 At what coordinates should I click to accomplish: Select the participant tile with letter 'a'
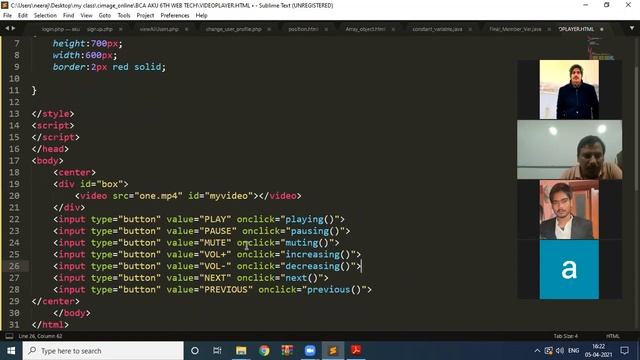569,269
